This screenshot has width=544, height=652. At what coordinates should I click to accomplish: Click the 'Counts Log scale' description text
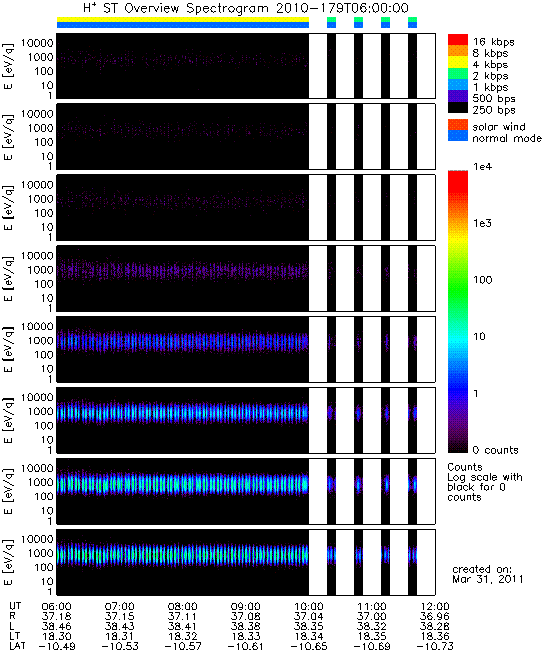click(x=485, y=482)
